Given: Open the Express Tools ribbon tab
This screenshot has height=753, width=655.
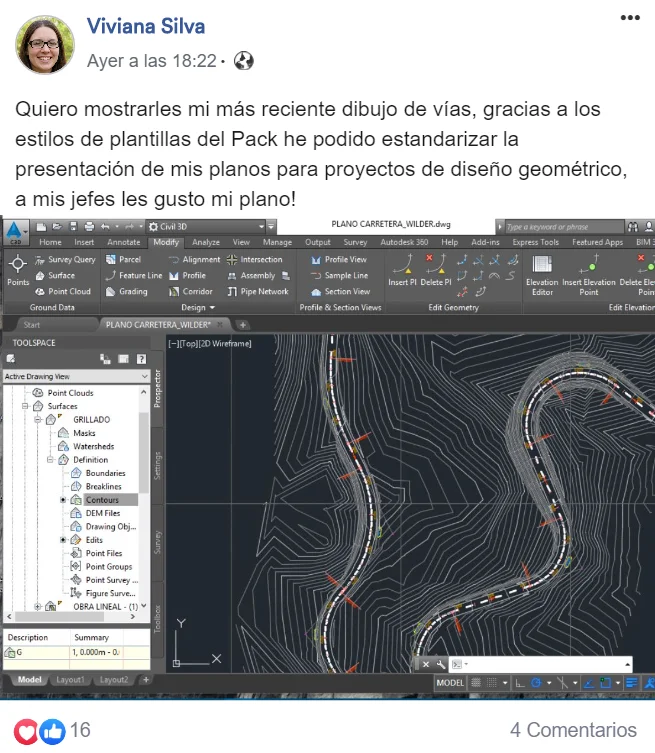Looking at the screenshot, I should point(535,243).
